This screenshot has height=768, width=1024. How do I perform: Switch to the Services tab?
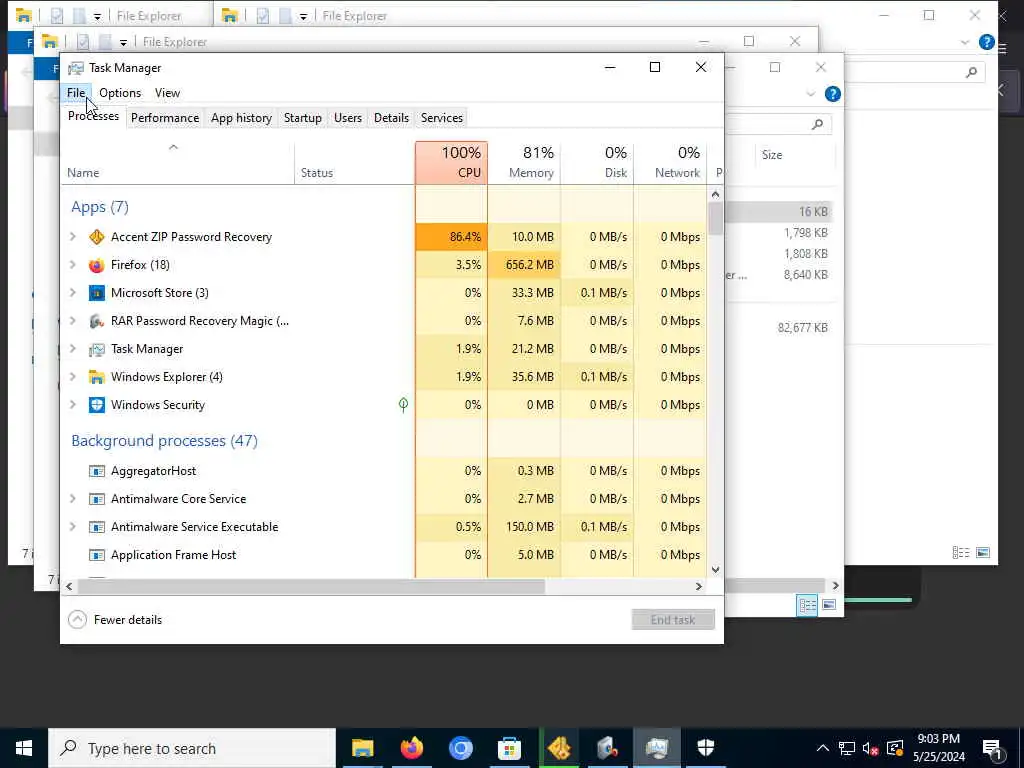click(441, 118)
